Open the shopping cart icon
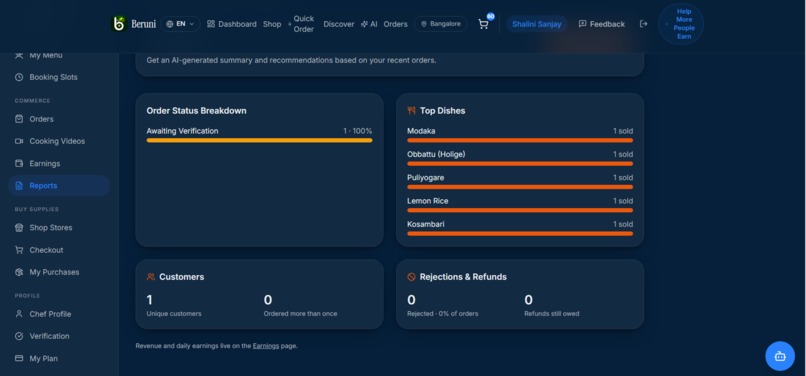Viewport: 806px width, 376px height. 483,24
